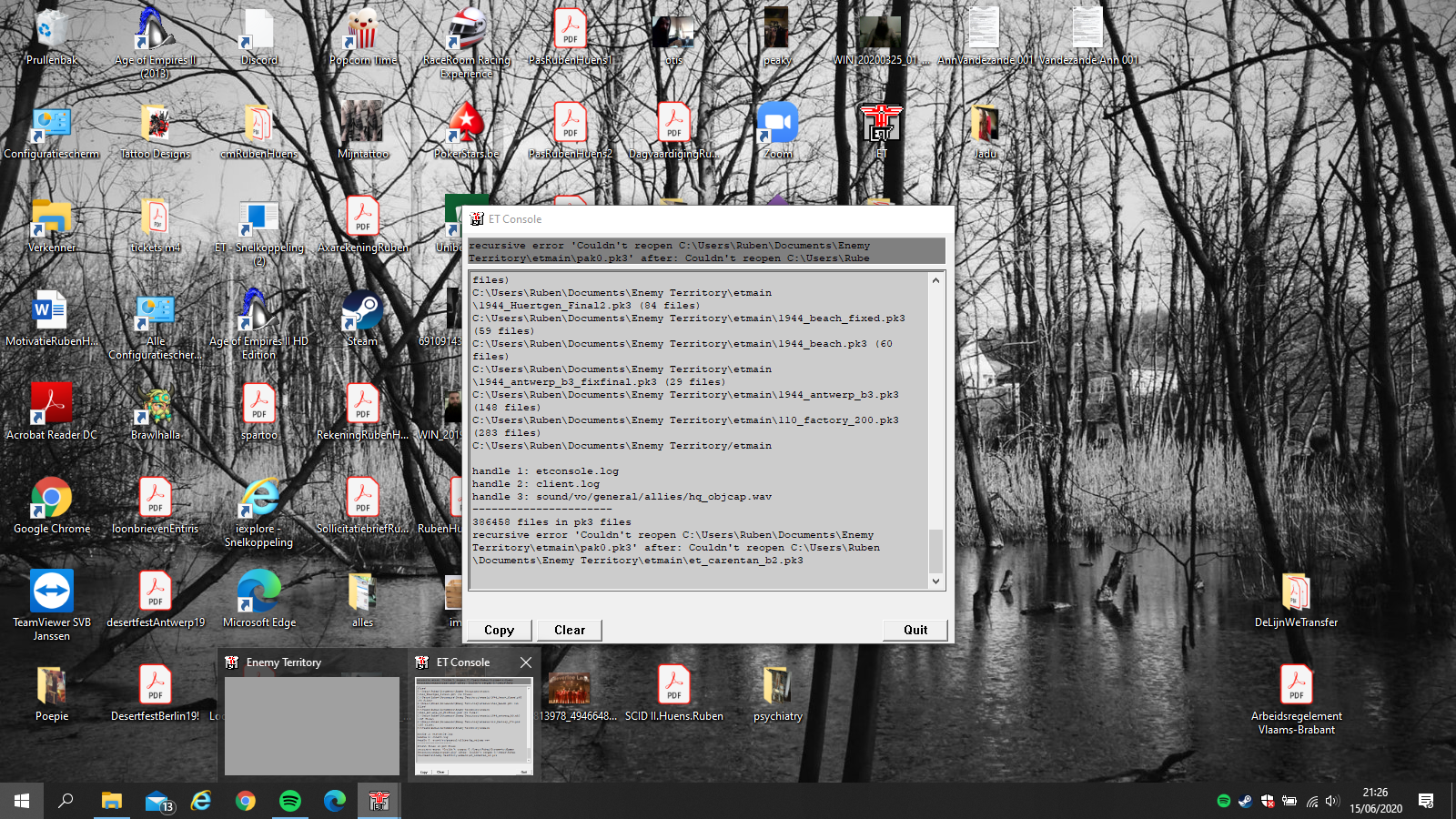Click Quit in the ET Console window
Screen dimensions: 1456x819
915,630
